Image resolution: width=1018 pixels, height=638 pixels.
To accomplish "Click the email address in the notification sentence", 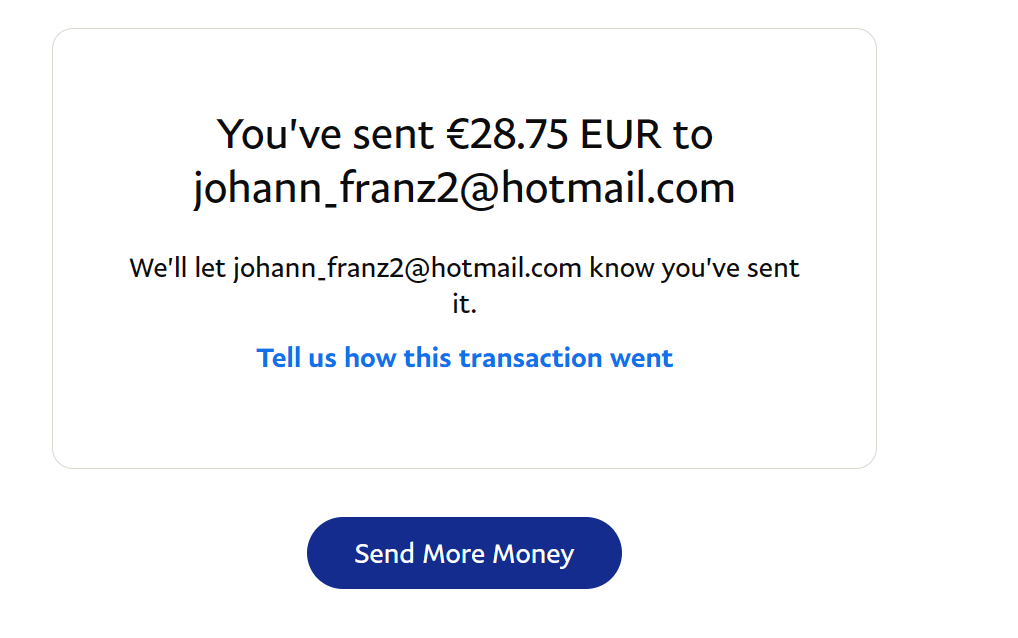I will pos(407,268).
